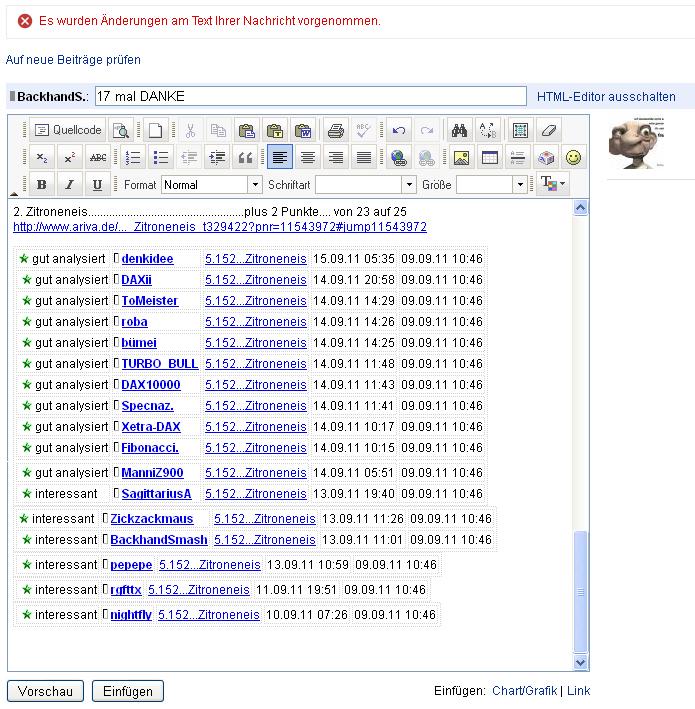
Task: Click the cube icon left of smiley
Action: [545, 157]
